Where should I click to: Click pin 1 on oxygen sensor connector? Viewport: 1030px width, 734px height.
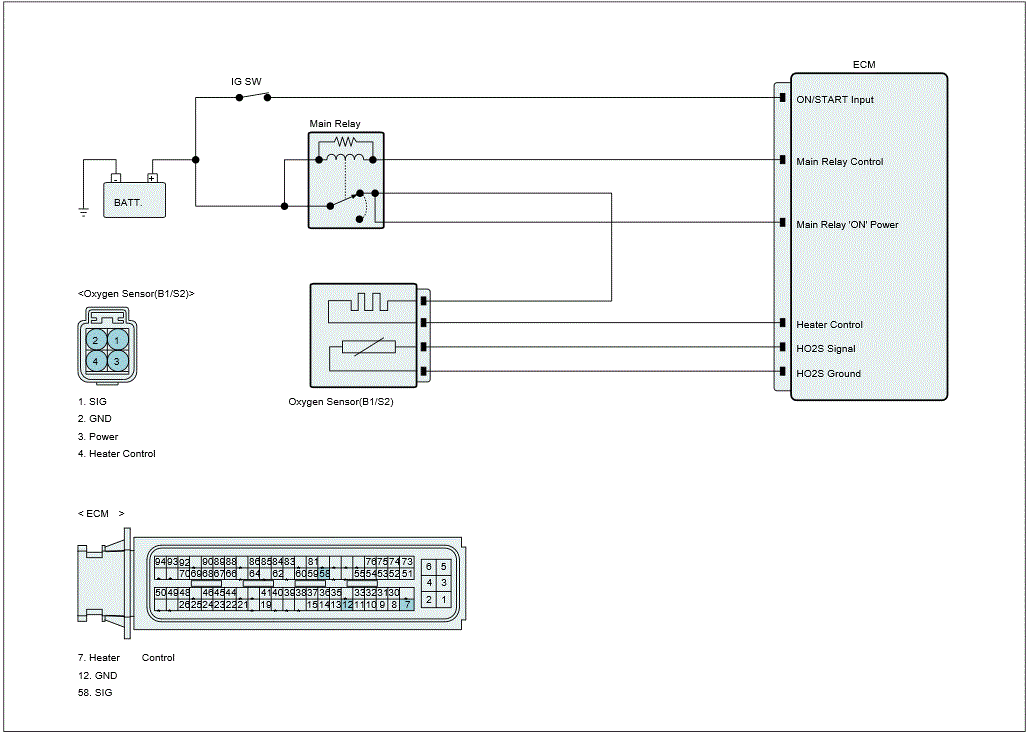click(x=117, y=341)
